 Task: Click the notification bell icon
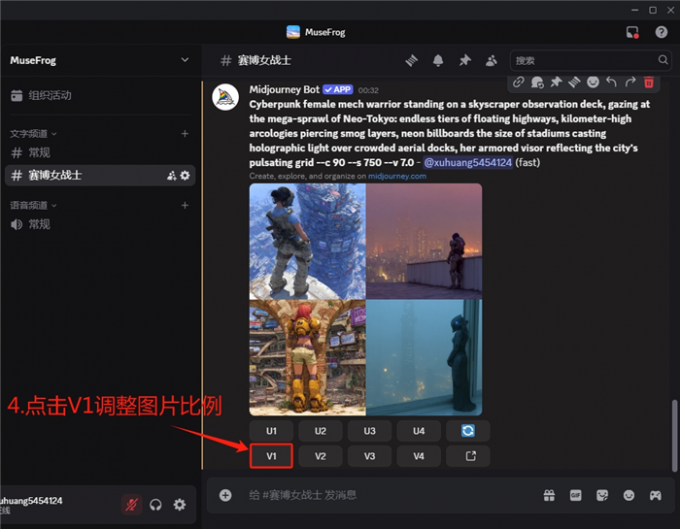pos(438,60)
